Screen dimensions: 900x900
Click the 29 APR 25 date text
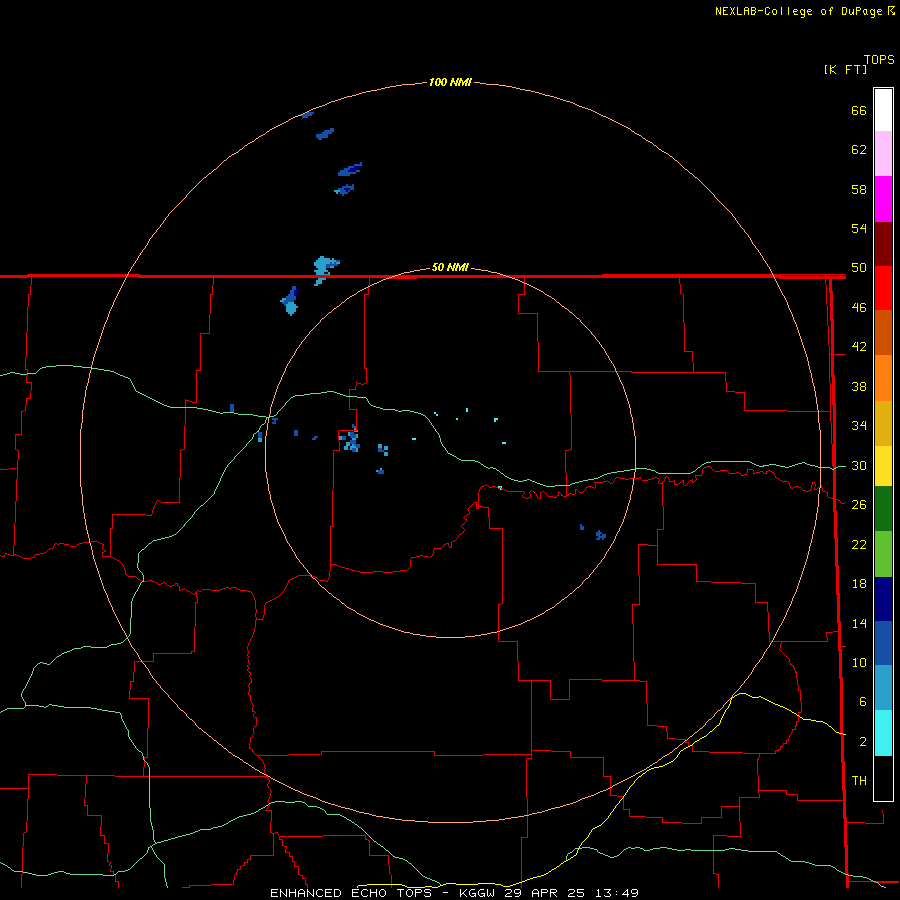pos(544,893)
